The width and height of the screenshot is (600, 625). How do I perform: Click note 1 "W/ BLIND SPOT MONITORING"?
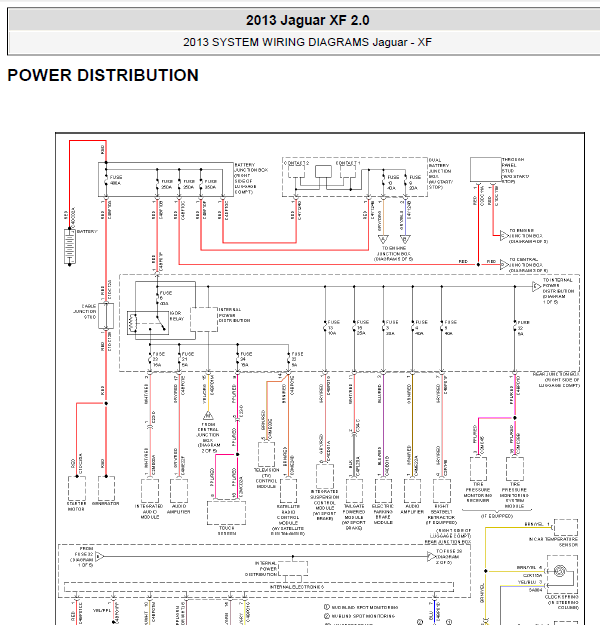360,607
